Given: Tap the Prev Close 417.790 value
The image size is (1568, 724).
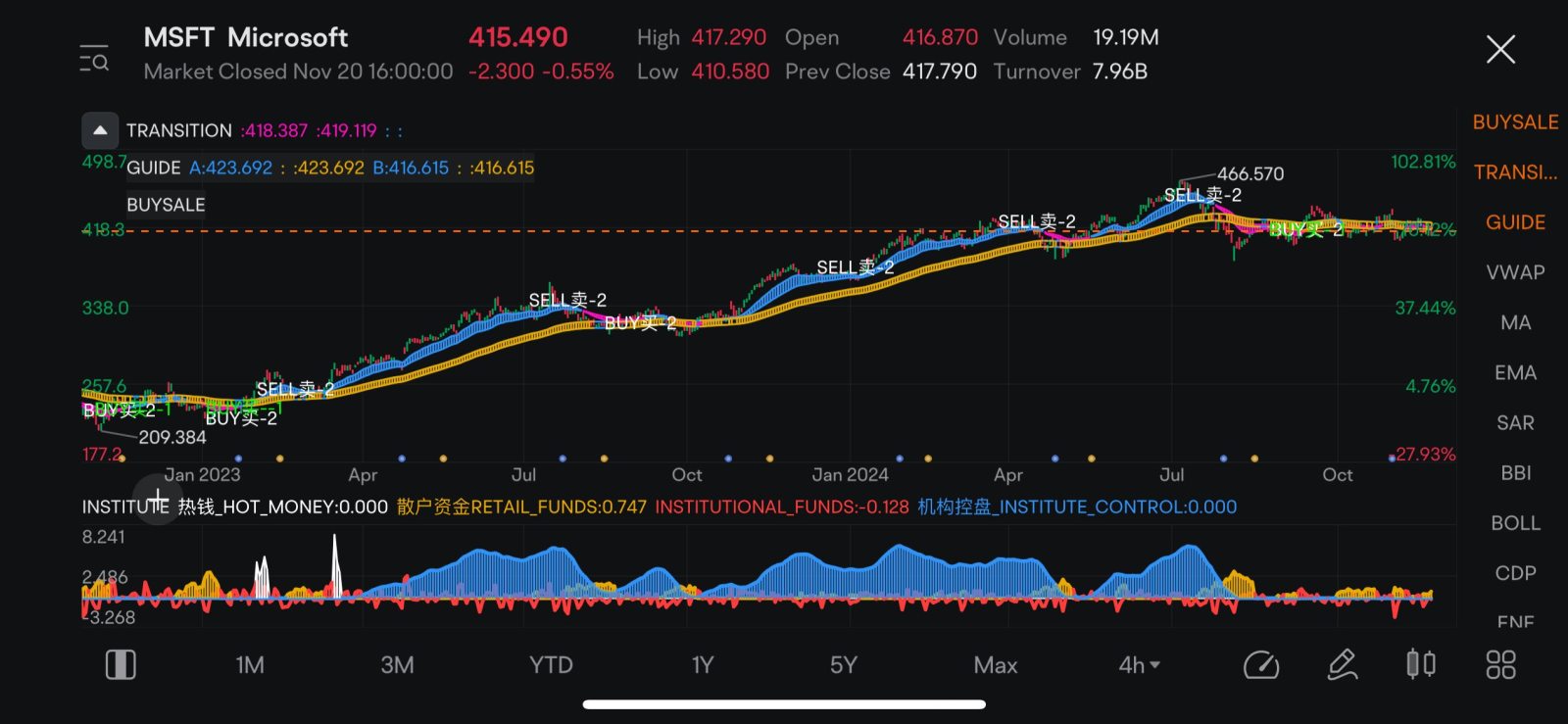Looking at the screenshot, I should coord(940,72).
